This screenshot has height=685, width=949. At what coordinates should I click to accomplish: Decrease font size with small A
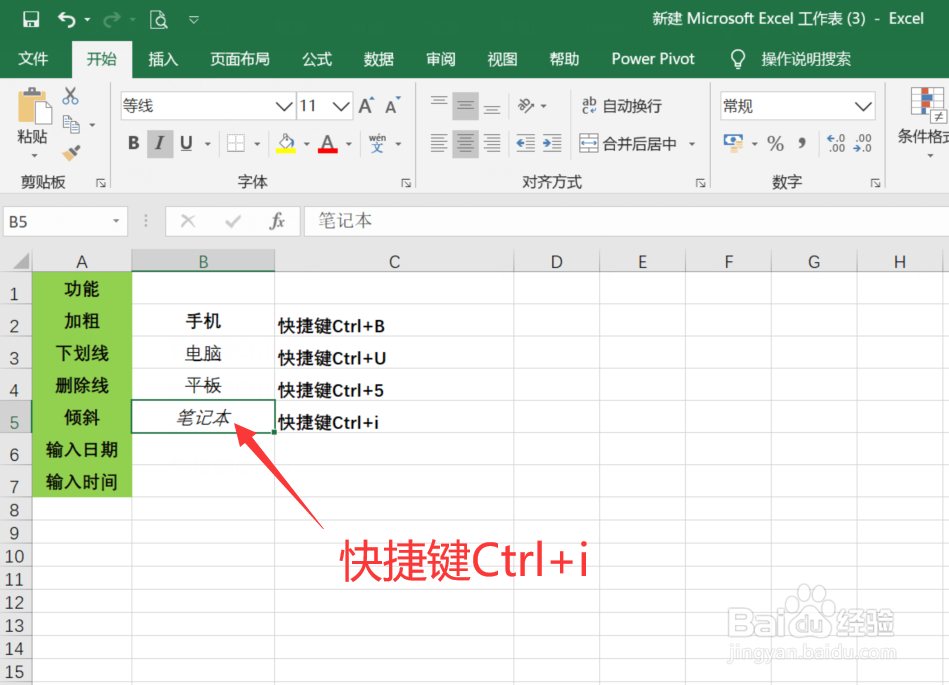click(x=393, y=106)
